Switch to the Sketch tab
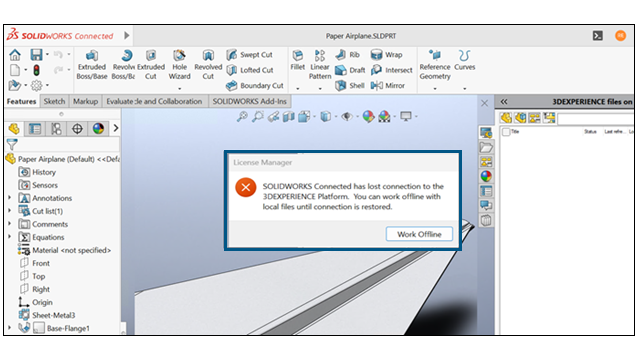This screenshot has height=360, width=640. [x=54, y=101]
